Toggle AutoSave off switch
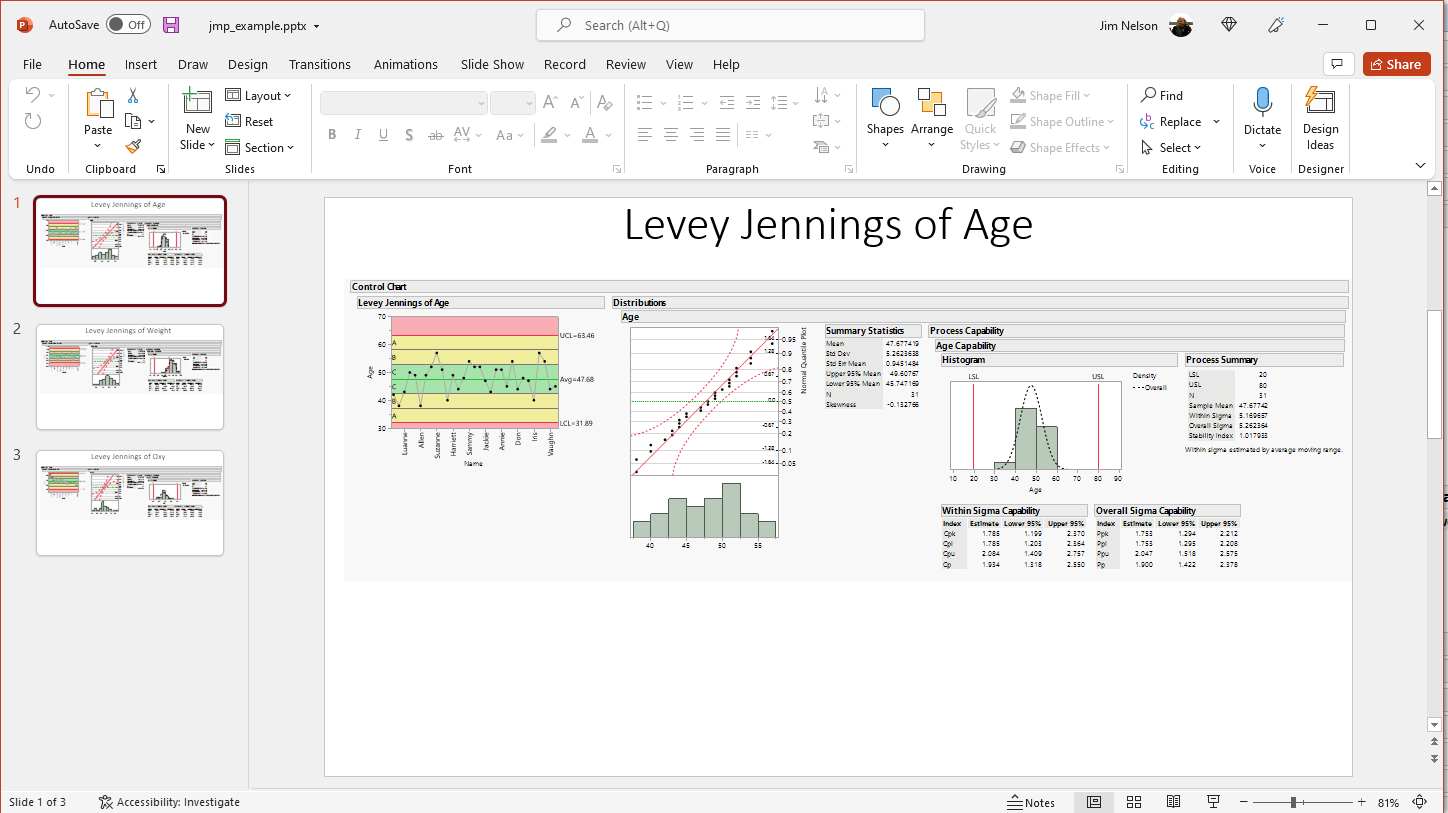 point(128,25)
